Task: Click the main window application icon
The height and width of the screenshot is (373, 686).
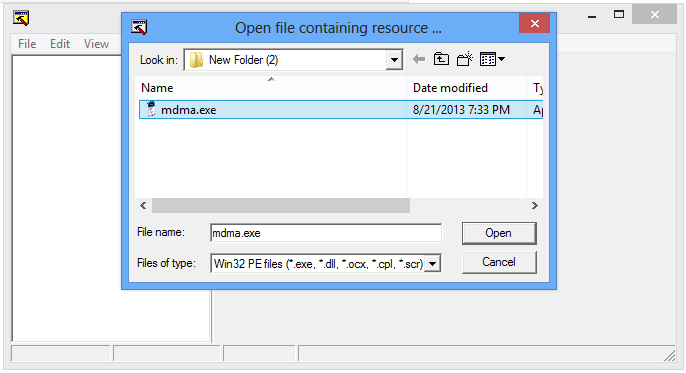Action: [x=21, y=18]
